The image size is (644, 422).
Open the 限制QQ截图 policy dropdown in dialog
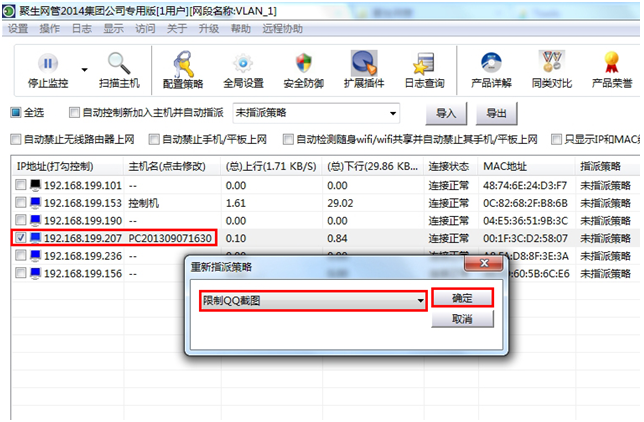(x=312, y=300)
